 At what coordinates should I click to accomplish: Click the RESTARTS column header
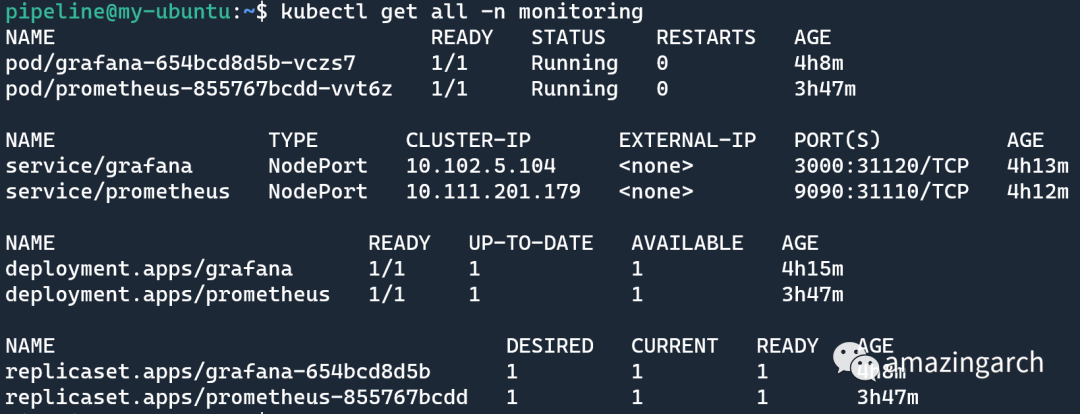(706, 37)
